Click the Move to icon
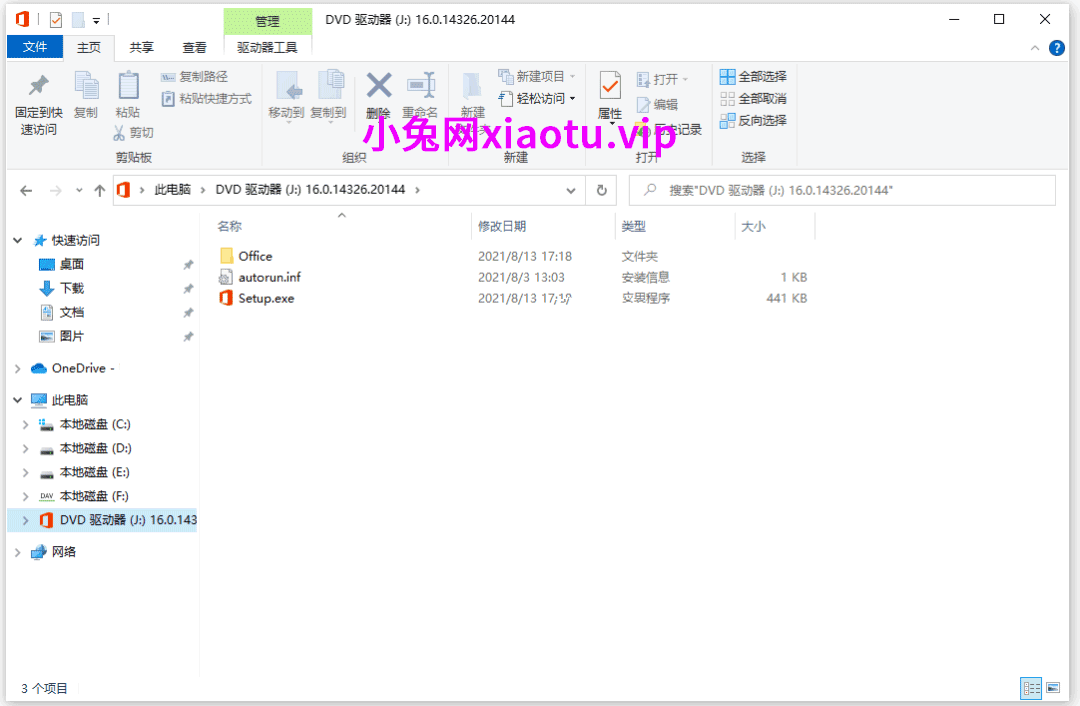Image resolution: width=1080 pixels, height=706 pixels. (x=287, y=87)
